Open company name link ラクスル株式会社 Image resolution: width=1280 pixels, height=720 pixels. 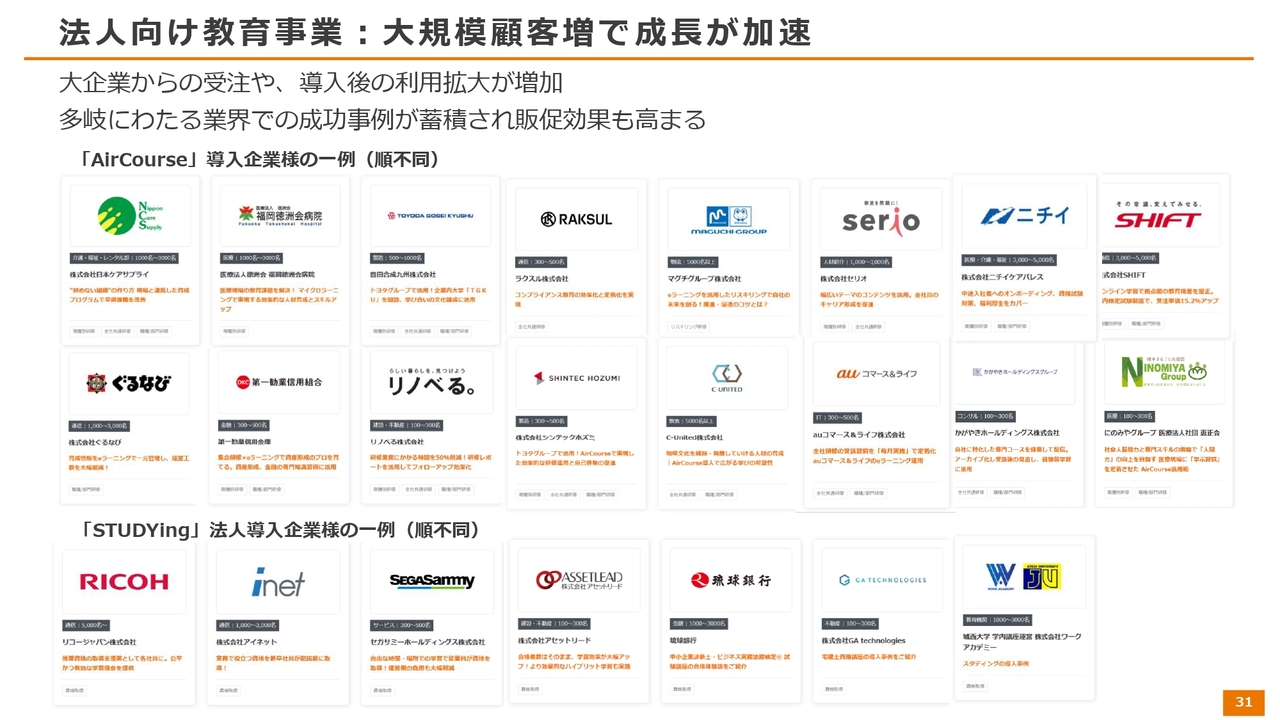point(542,279)
